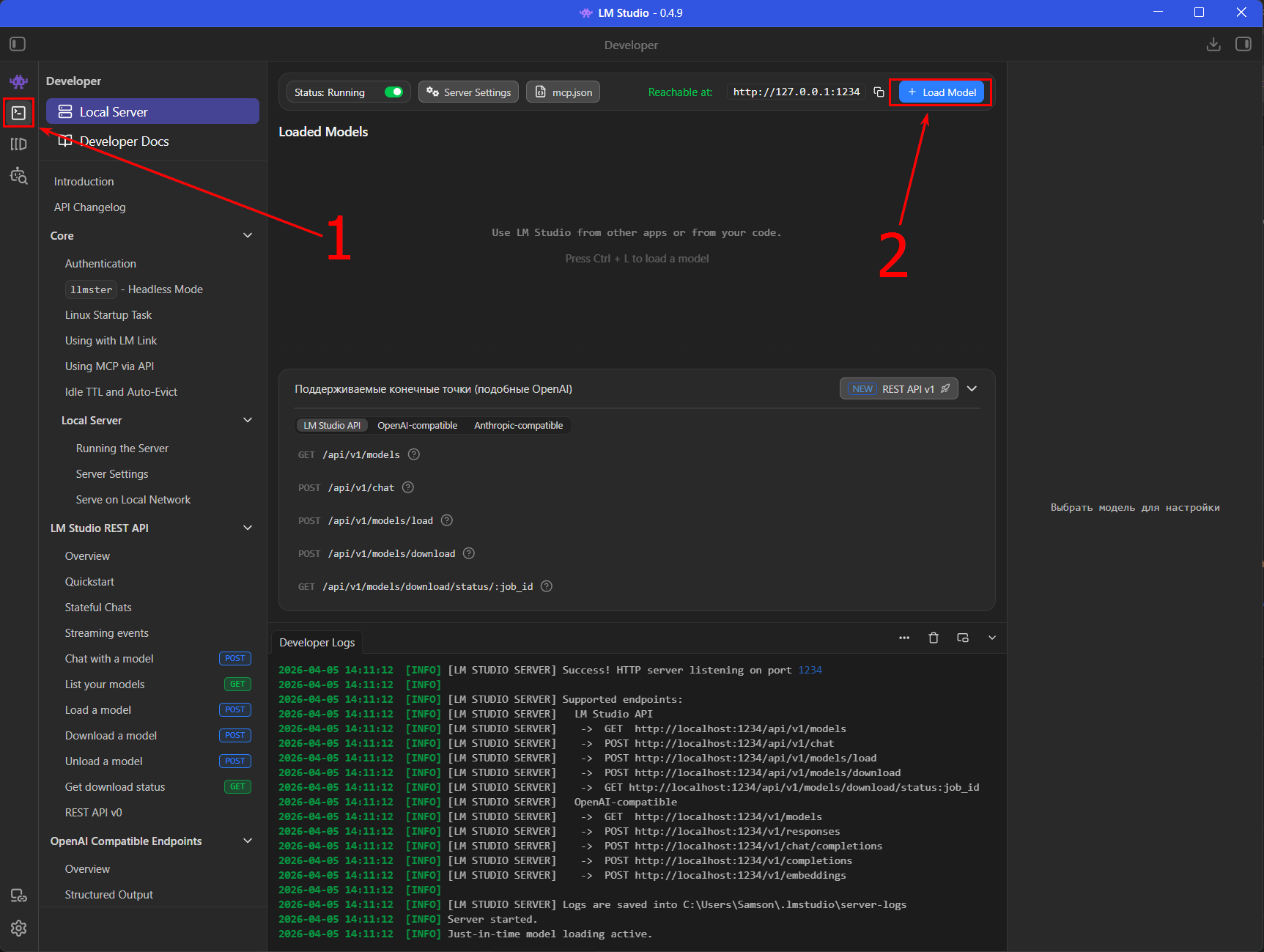Image resolution: width=1264 pixels, height=952 pixels.
Task: Collapse the Core docs section
Action: coord(248,236)
